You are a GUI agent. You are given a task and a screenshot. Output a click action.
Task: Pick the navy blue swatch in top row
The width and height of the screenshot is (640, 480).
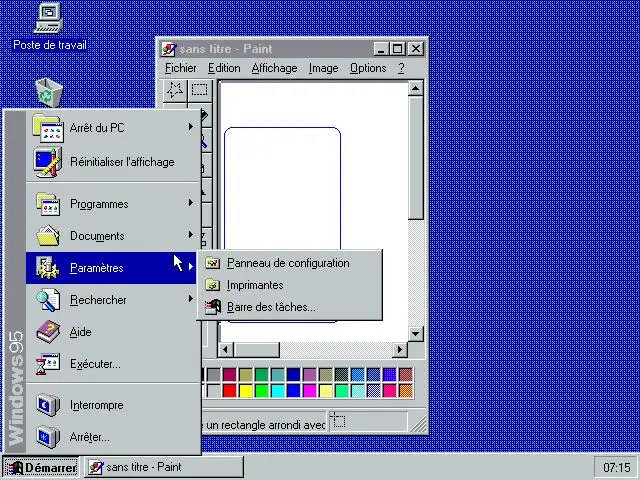(x=293, y=374)
